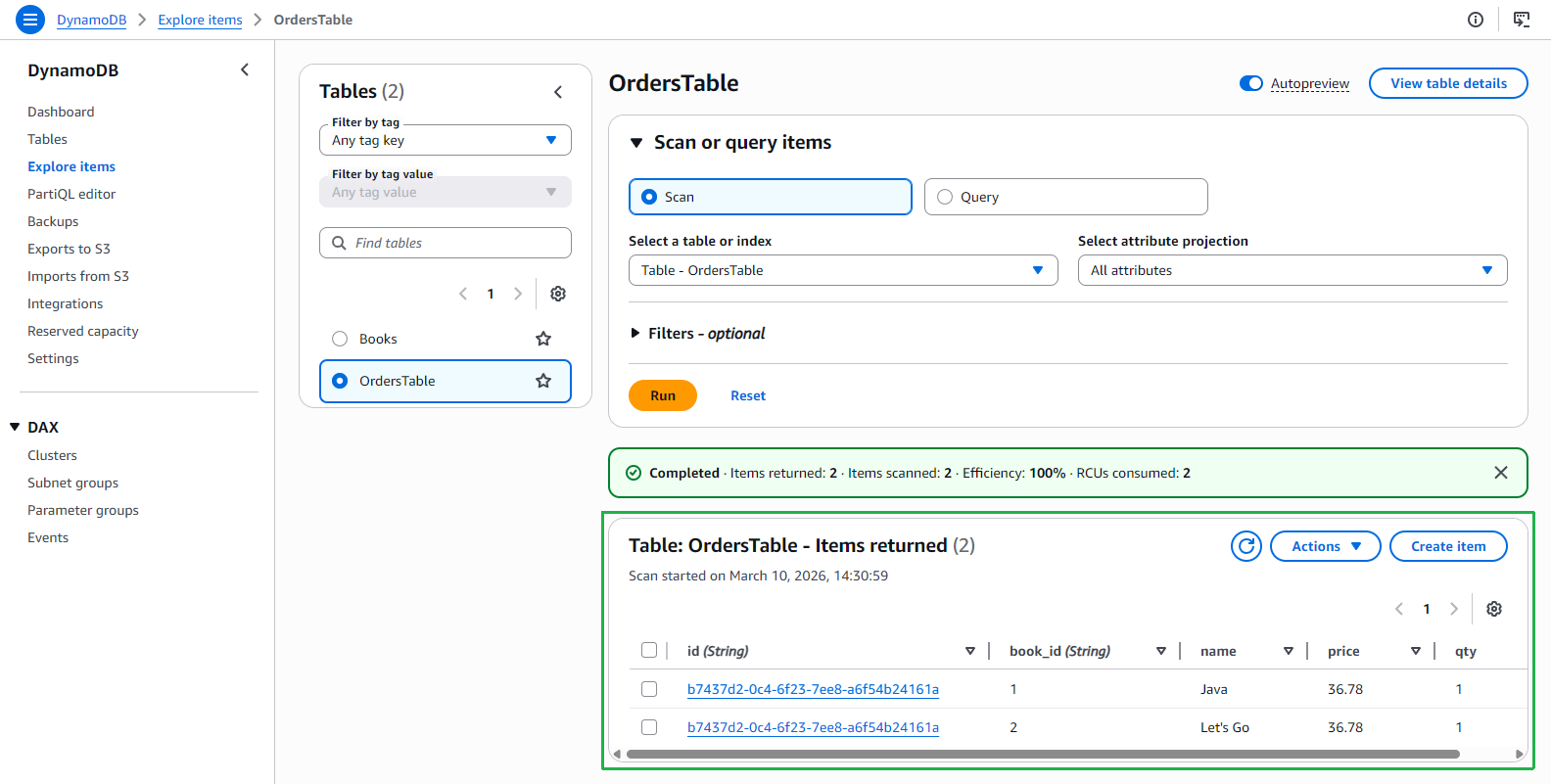Open Settings in the sidebar
The height and width of the screenshot is (784, 1551).
pos(53,358)
